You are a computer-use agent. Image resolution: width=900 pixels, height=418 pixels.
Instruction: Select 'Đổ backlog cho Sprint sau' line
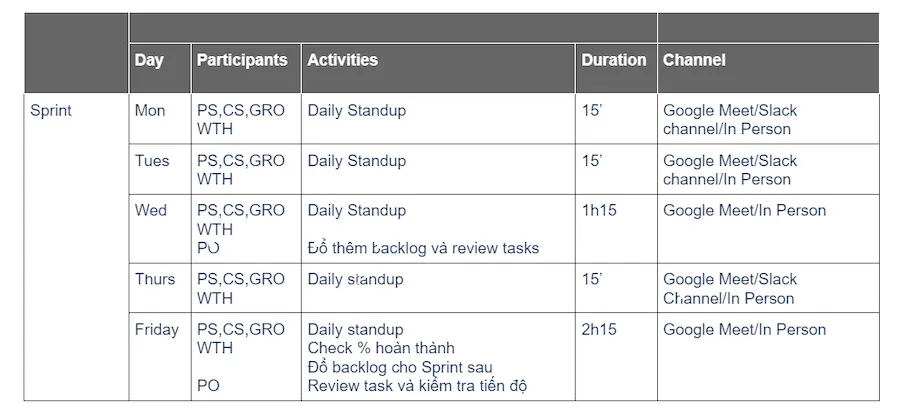(x=400, y=367)
